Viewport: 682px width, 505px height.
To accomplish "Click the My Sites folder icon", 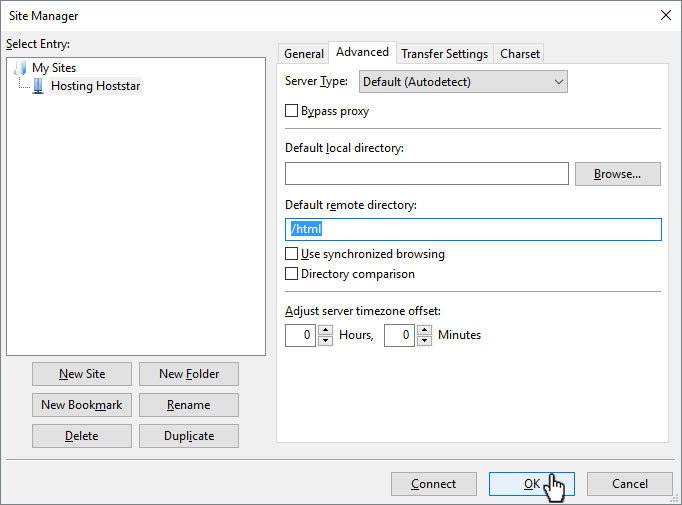I will click(20, 68).
